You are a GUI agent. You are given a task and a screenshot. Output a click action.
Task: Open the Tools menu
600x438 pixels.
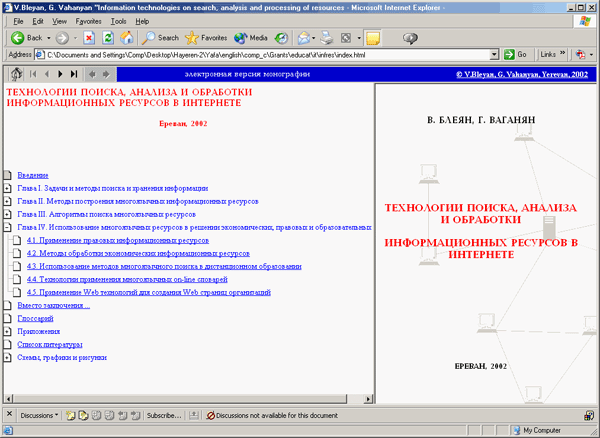click(118, 20)
